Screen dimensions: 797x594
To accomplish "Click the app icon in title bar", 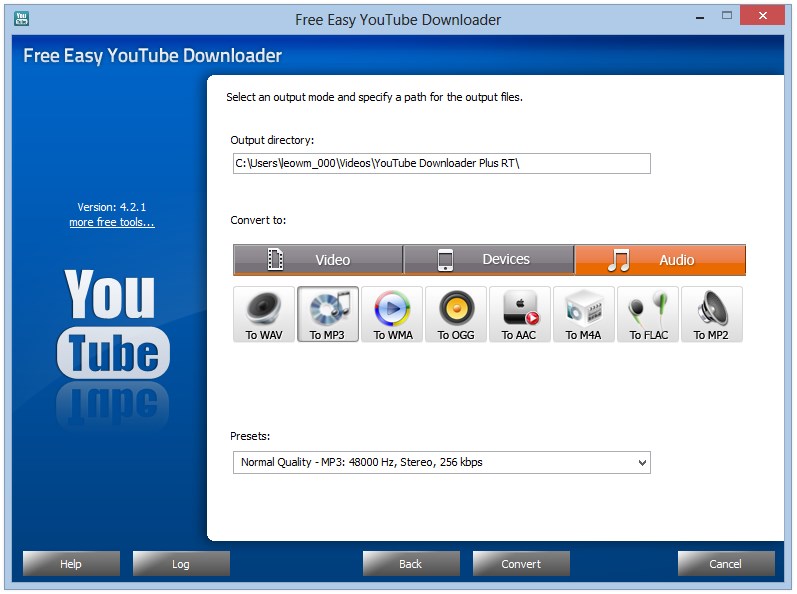I will [21, 19].
